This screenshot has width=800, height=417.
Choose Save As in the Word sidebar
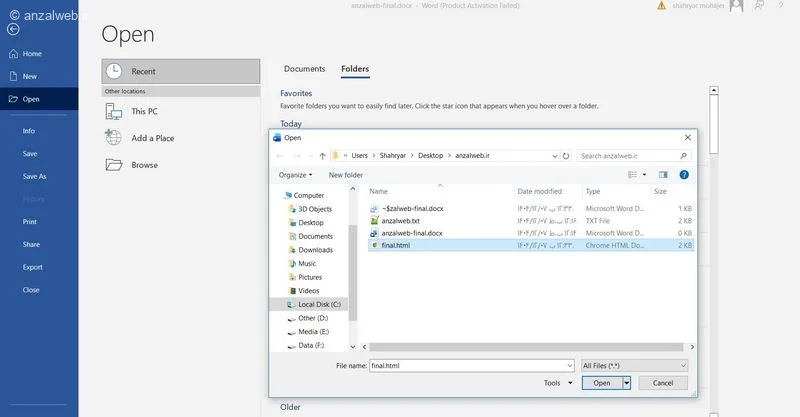click(x=34, y=177)
